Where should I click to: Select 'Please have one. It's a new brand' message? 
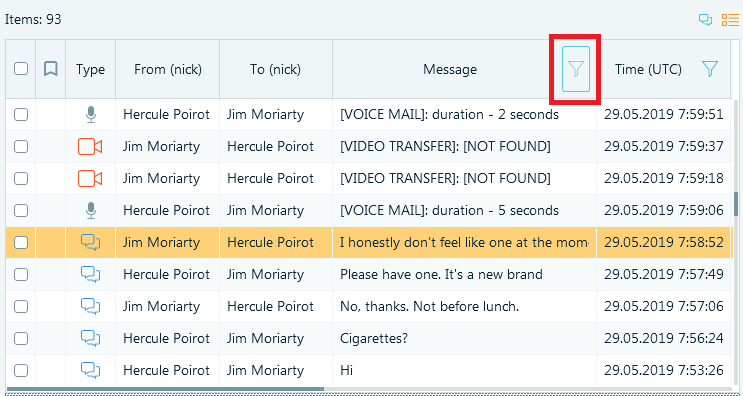[441, 274]
